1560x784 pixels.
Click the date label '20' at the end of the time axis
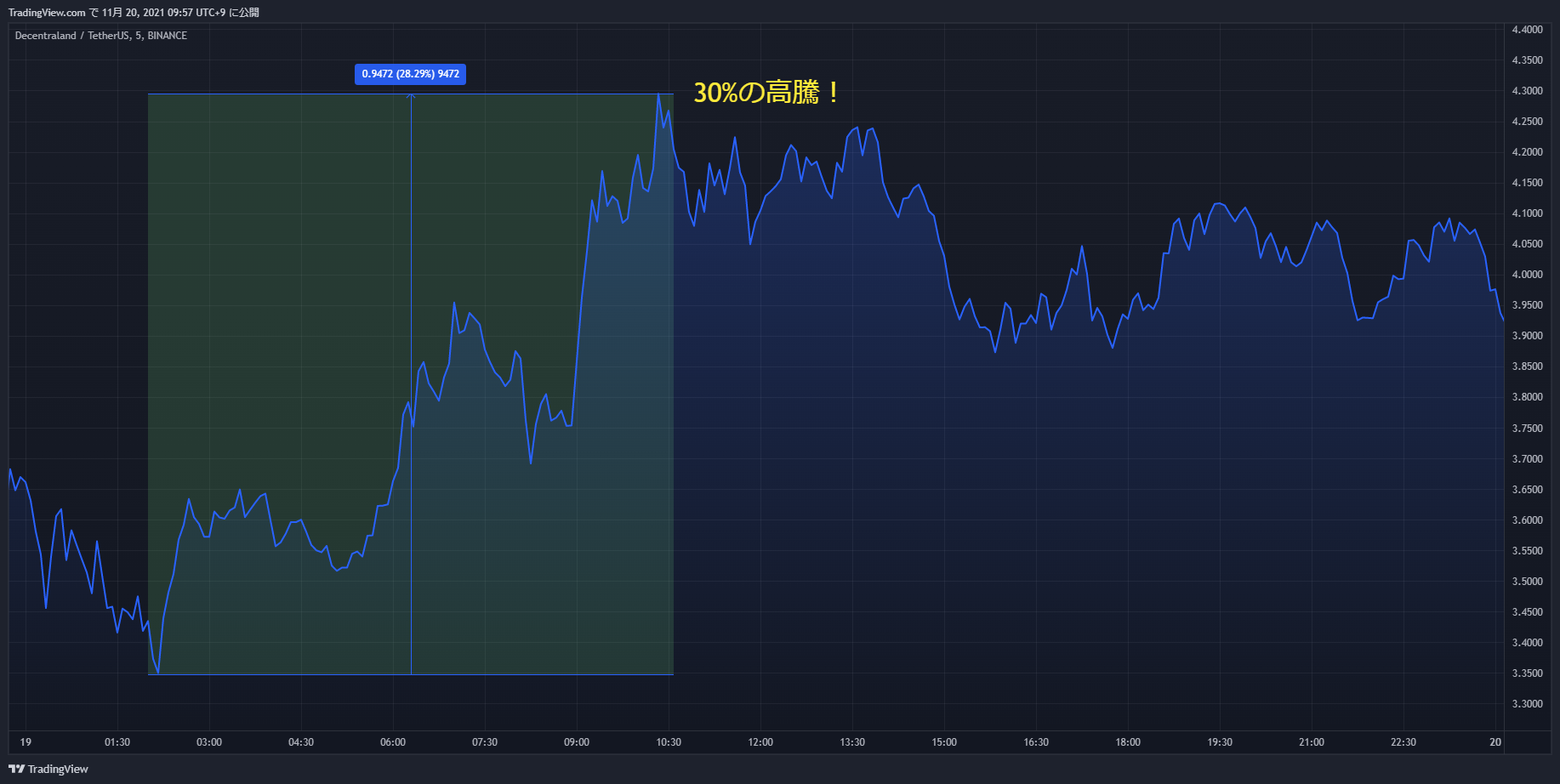(1495, 742)
